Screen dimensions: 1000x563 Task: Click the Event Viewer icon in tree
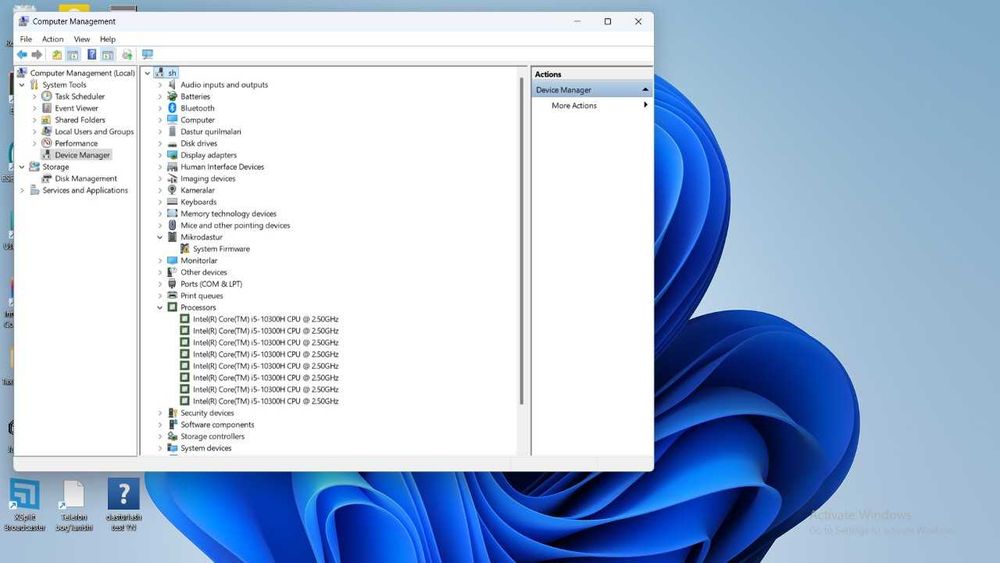point(47,108)
